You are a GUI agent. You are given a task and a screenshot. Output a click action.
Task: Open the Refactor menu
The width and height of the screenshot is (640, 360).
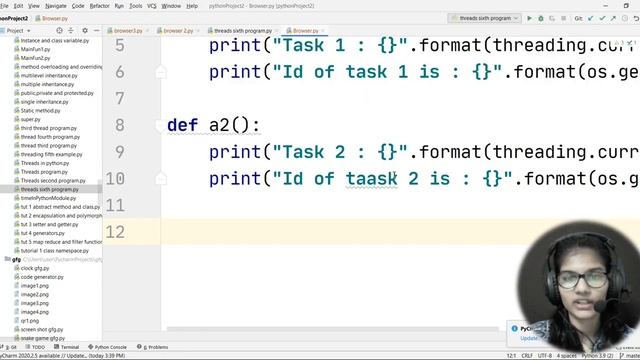coord(100,6)
